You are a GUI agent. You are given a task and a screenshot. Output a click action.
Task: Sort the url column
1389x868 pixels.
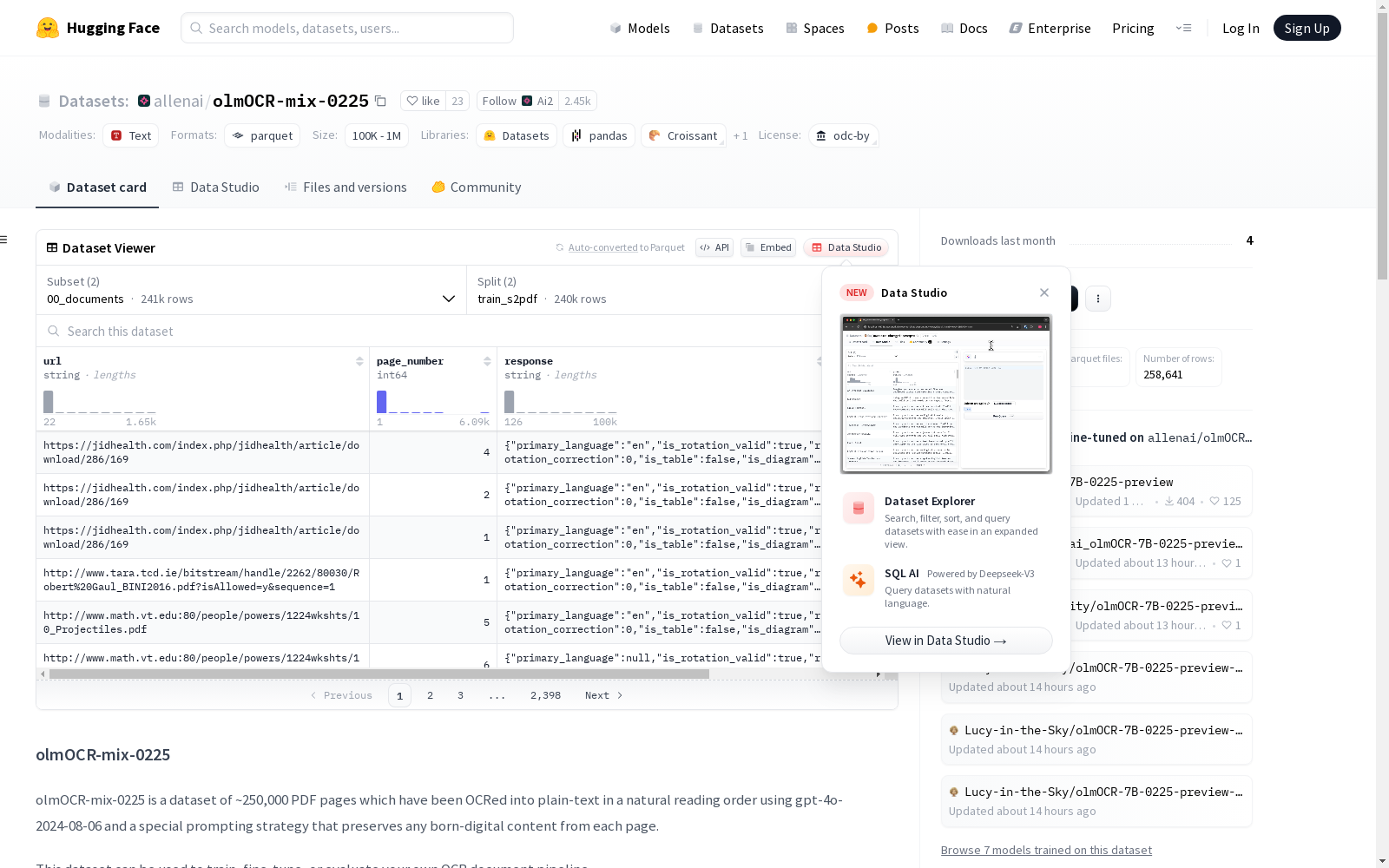tap(359, 361)
